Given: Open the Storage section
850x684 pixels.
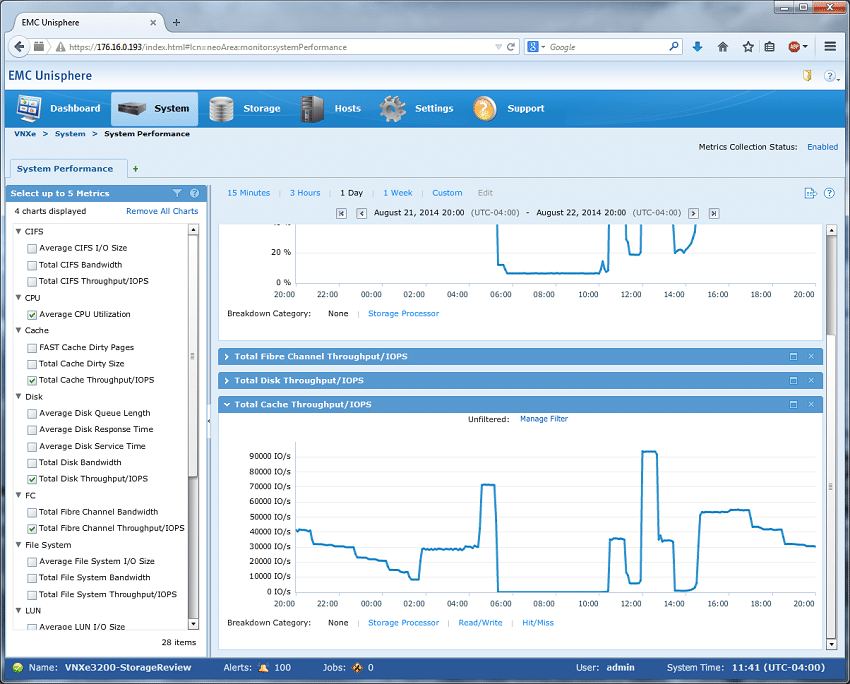Looking at the screenshot, I should 245,108.
